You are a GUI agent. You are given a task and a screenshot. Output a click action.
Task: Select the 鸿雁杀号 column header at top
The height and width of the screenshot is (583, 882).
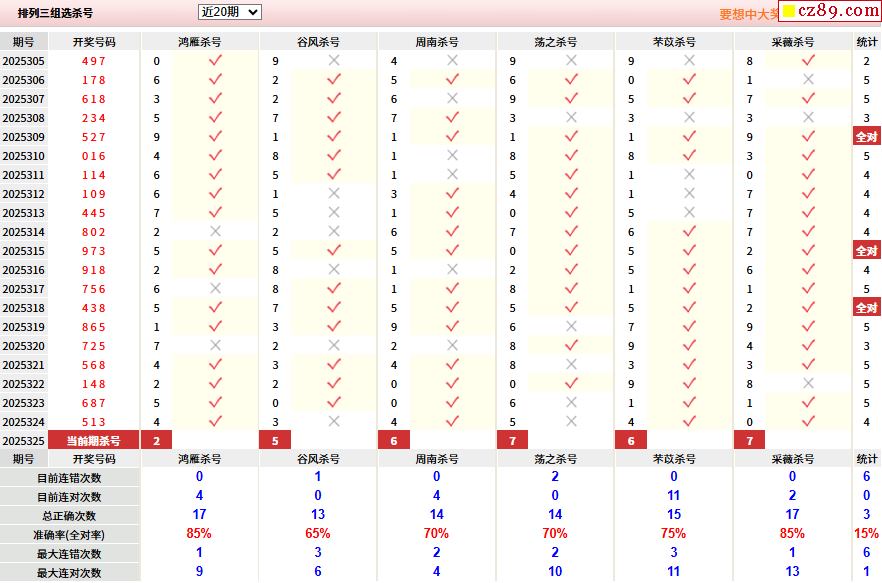[200, 42]
